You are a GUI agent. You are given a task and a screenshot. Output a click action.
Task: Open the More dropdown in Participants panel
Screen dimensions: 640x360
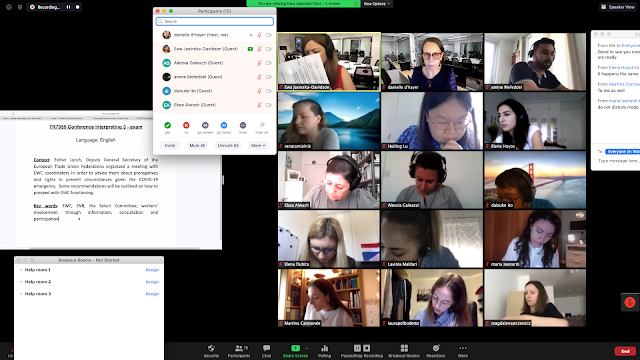258,145
